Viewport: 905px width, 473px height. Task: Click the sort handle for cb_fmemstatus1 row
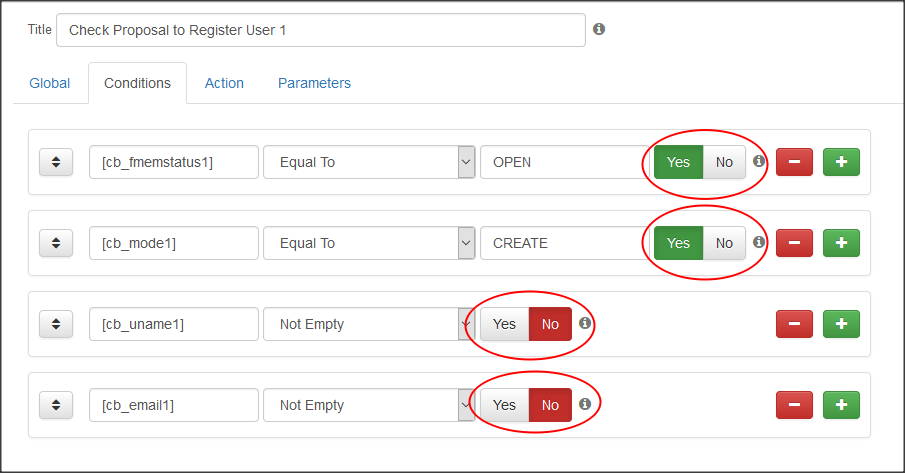[56, 162]
